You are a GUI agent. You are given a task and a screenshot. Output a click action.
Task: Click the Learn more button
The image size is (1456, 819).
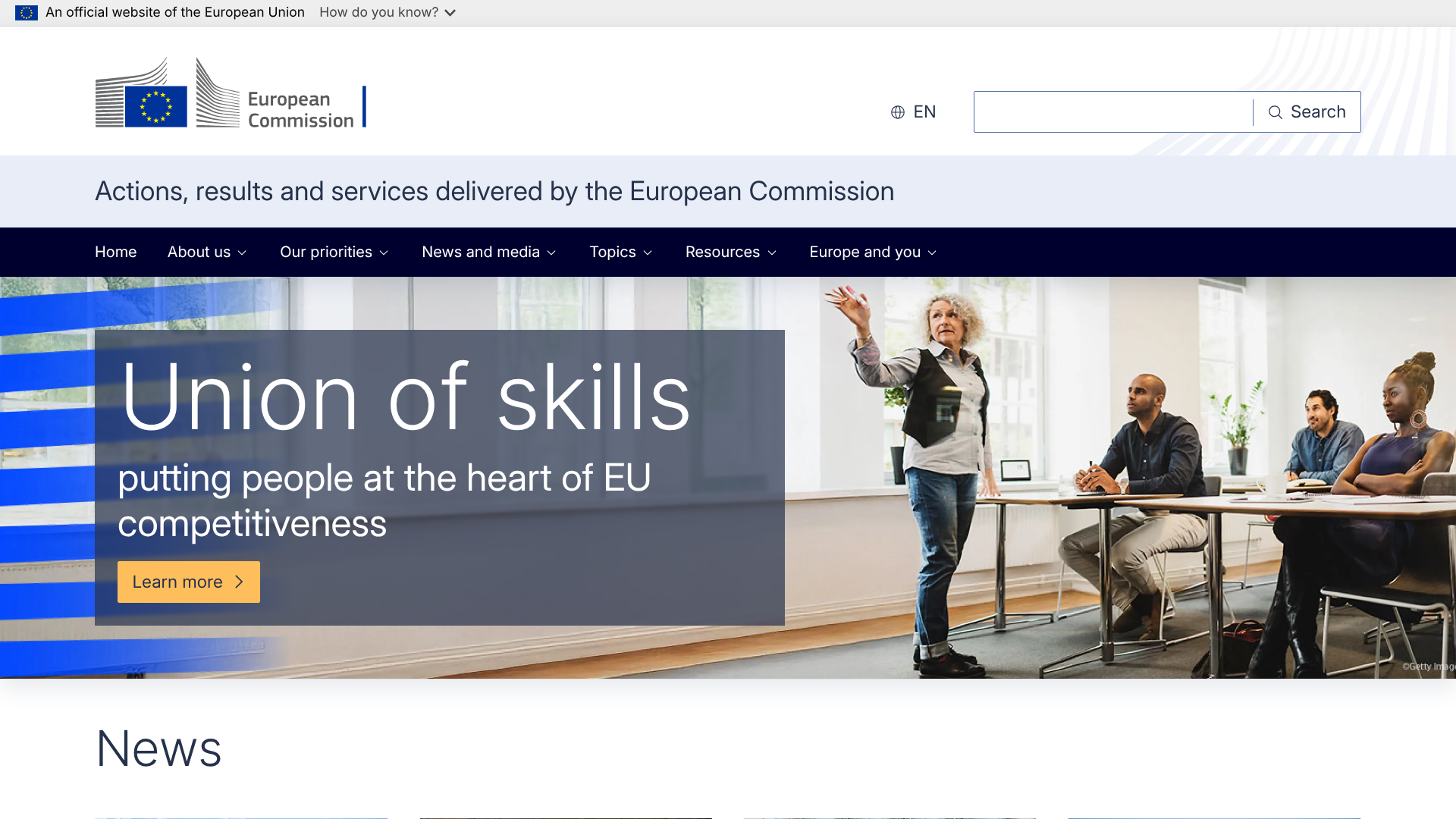(177, 582)
